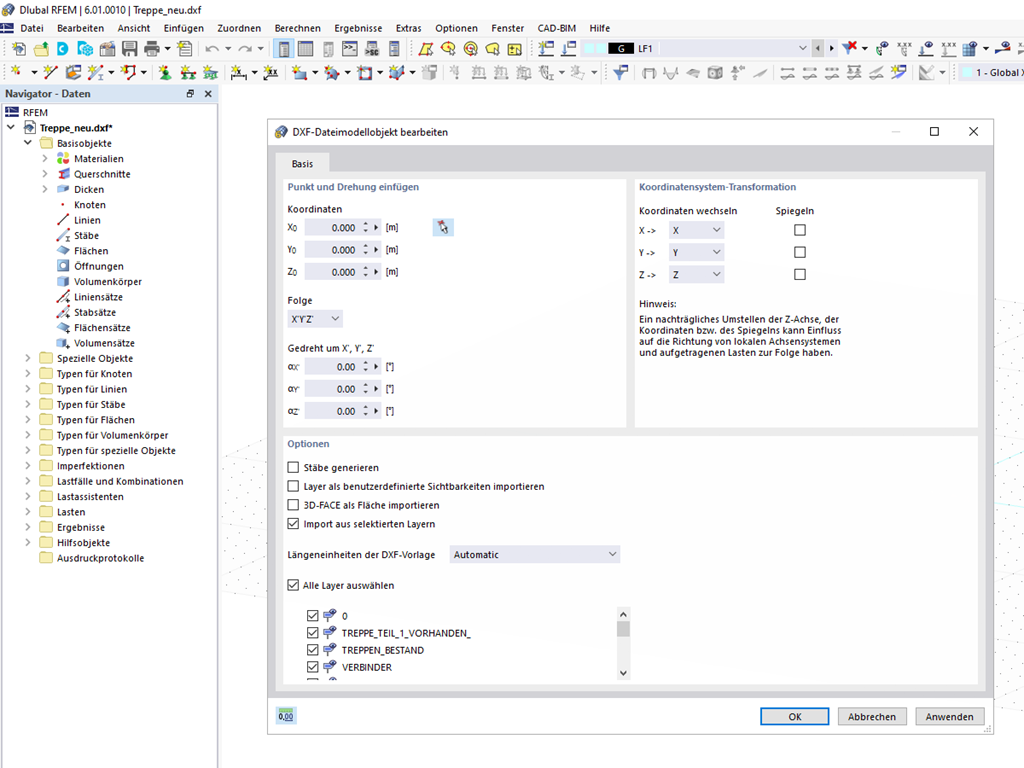Open the Y -> coordinate swap dropdown
Screen dimensions: 1024x768
tap(696, 252)
